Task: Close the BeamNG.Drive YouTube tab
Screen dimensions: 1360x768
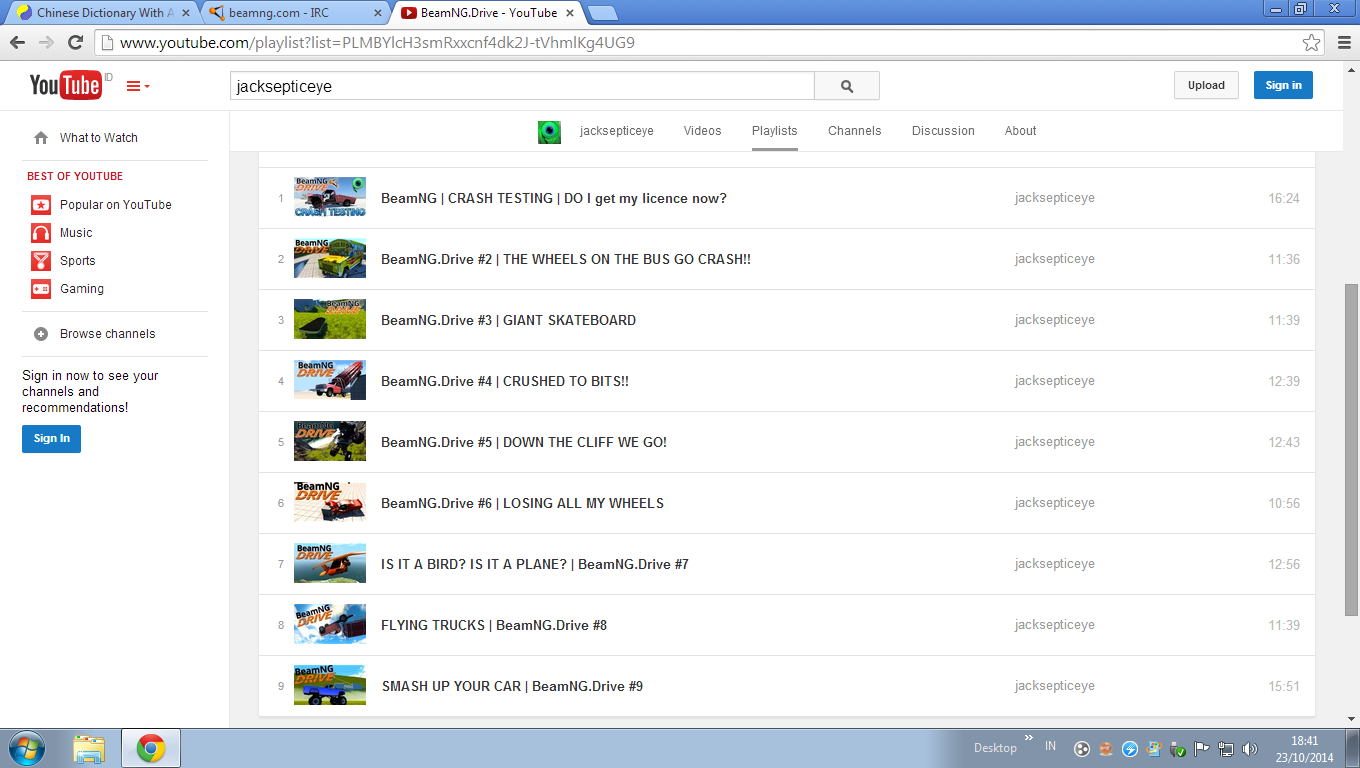Action: 568,13
